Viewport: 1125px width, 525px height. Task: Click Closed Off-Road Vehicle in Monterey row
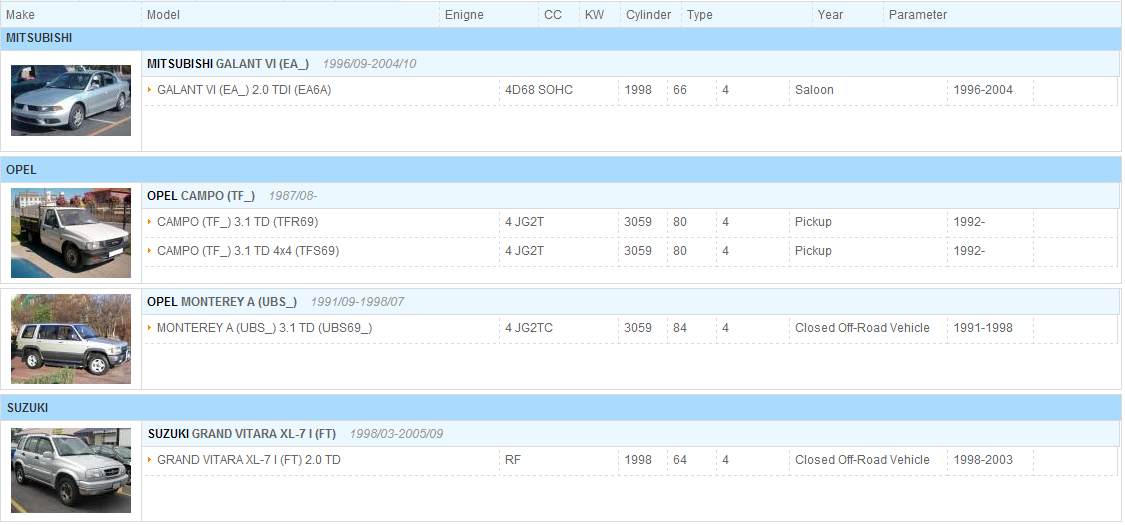pyautogui.click(x=862, y=328)
